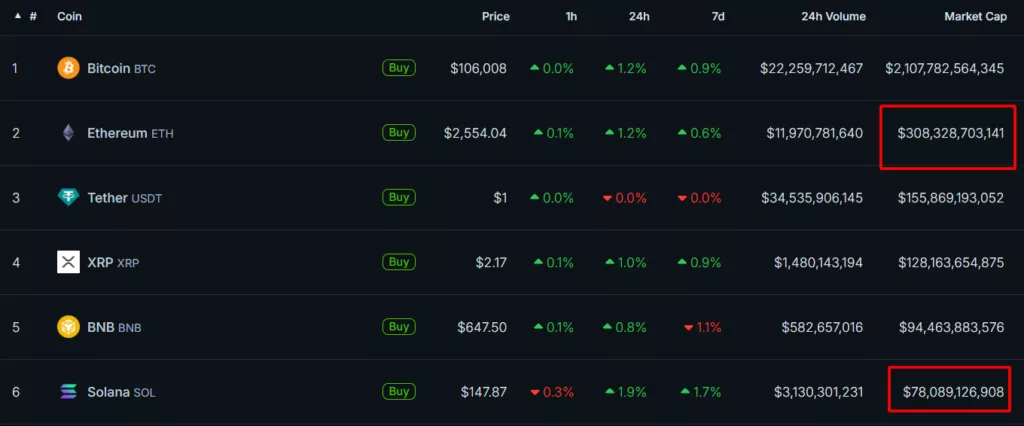Click the Tether logo icon
This screenshot has height=426, width=1024.
pos(68,198)
